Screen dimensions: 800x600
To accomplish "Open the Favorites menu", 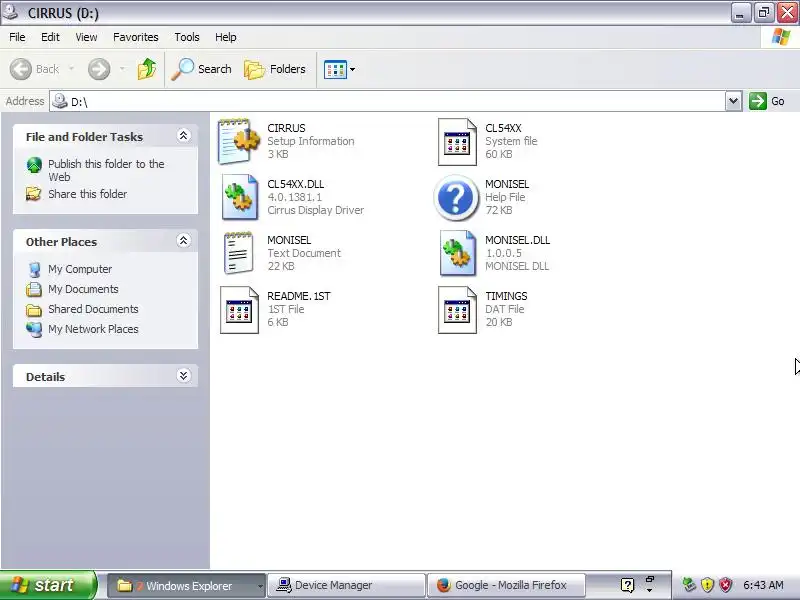I will click(x=136, y=37).
